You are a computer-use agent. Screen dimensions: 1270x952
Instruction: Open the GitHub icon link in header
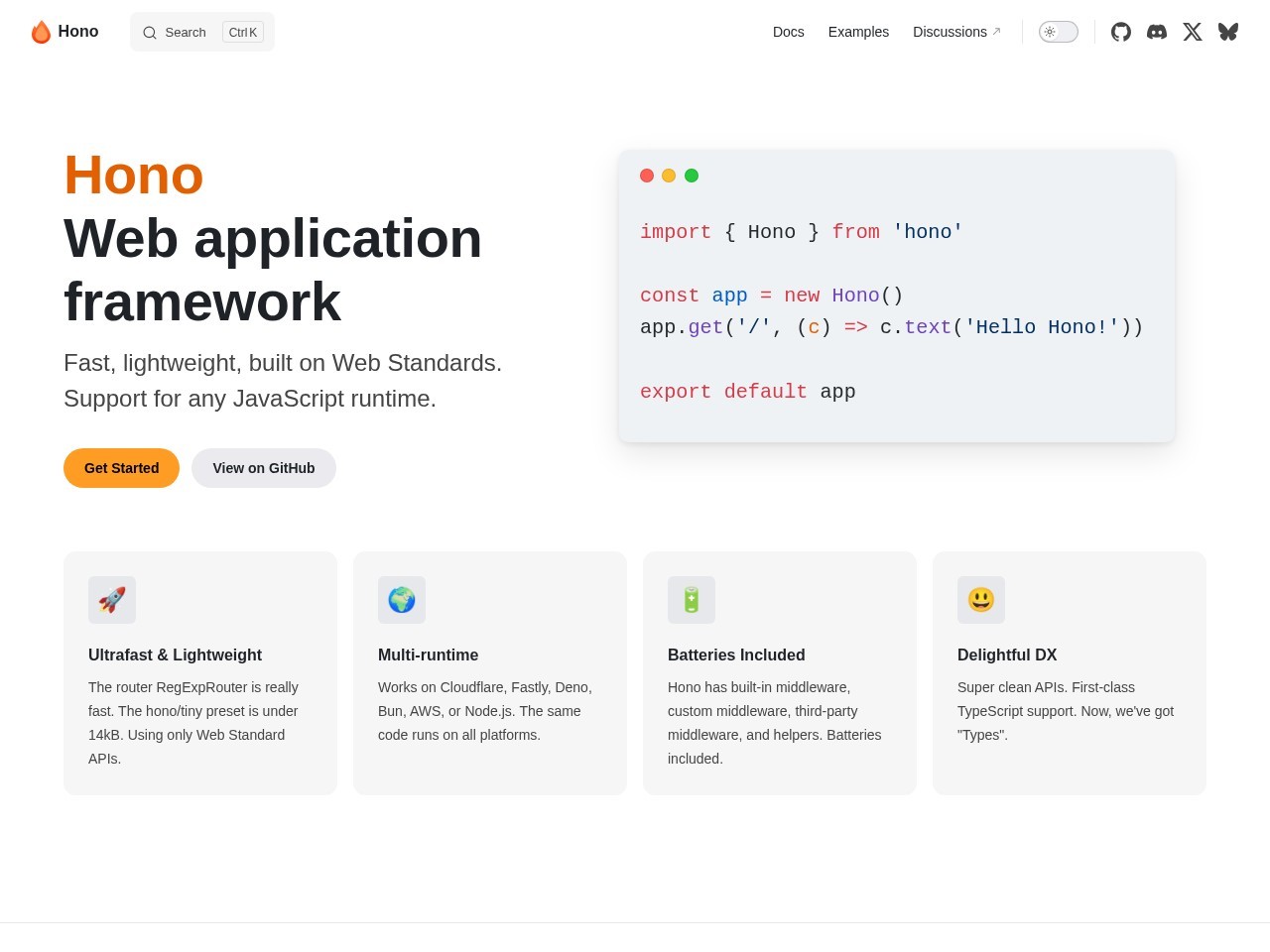1121,32
